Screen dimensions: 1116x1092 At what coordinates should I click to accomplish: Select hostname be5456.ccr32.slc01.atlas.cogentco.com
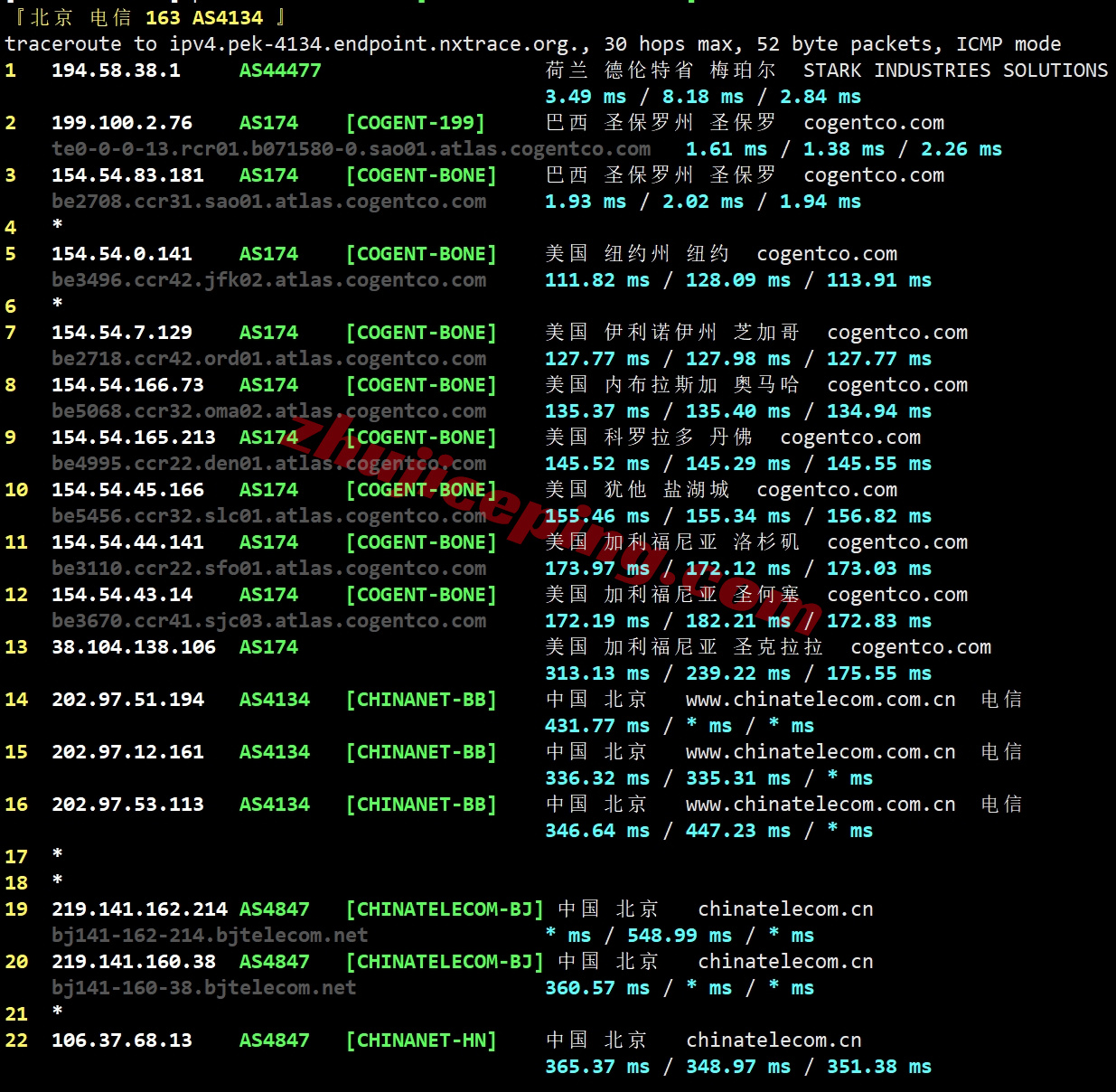click(269, 515)
